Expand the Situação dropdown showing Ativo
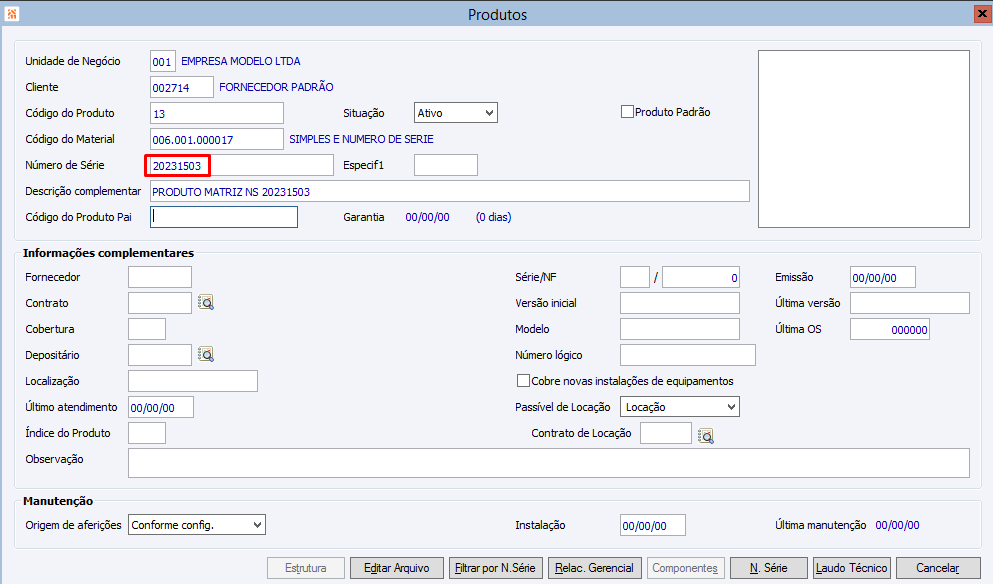Screen dimensions: 993x584 point(456,113)
